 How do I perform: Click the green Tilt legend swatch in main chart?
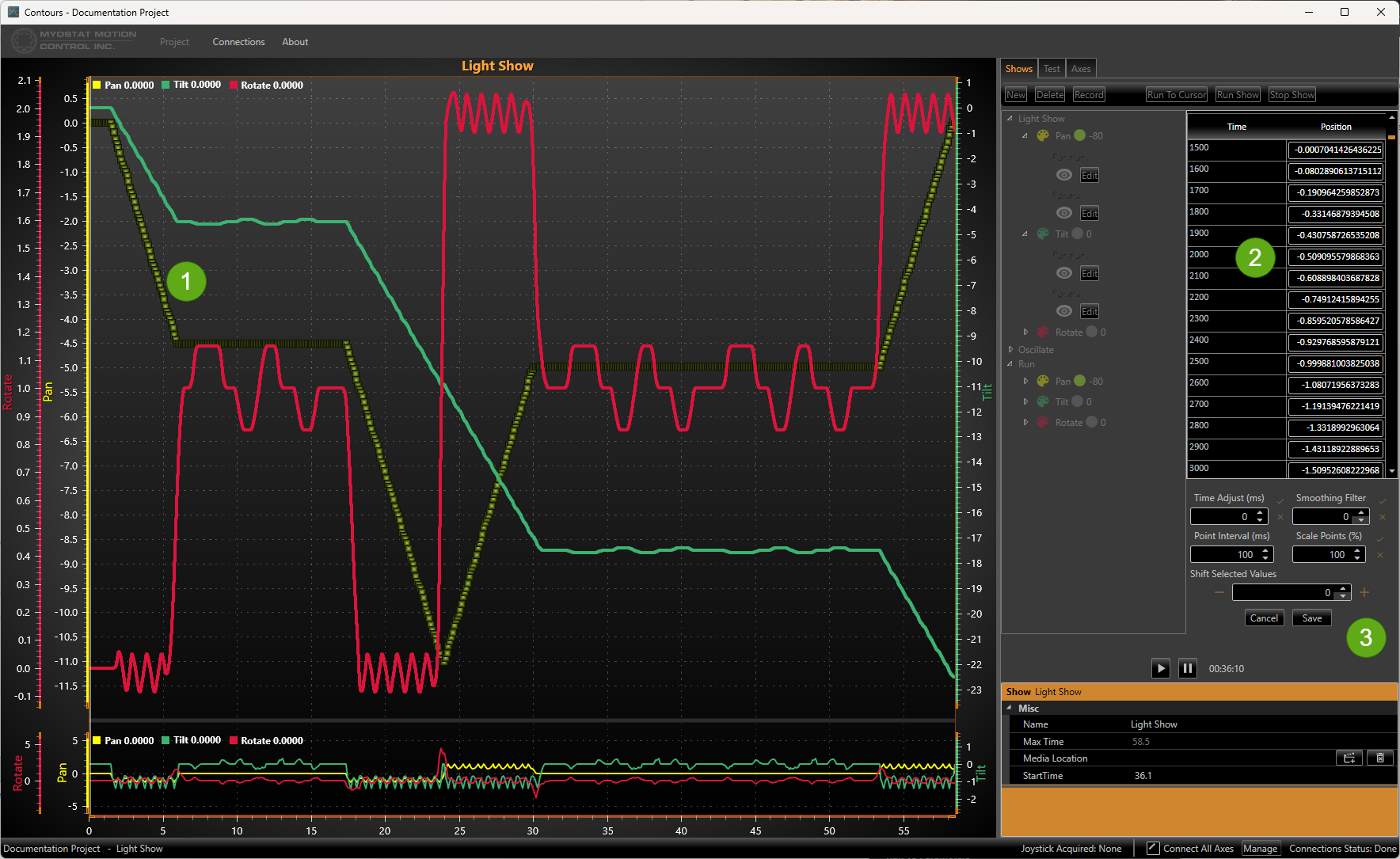coord(165,85)
